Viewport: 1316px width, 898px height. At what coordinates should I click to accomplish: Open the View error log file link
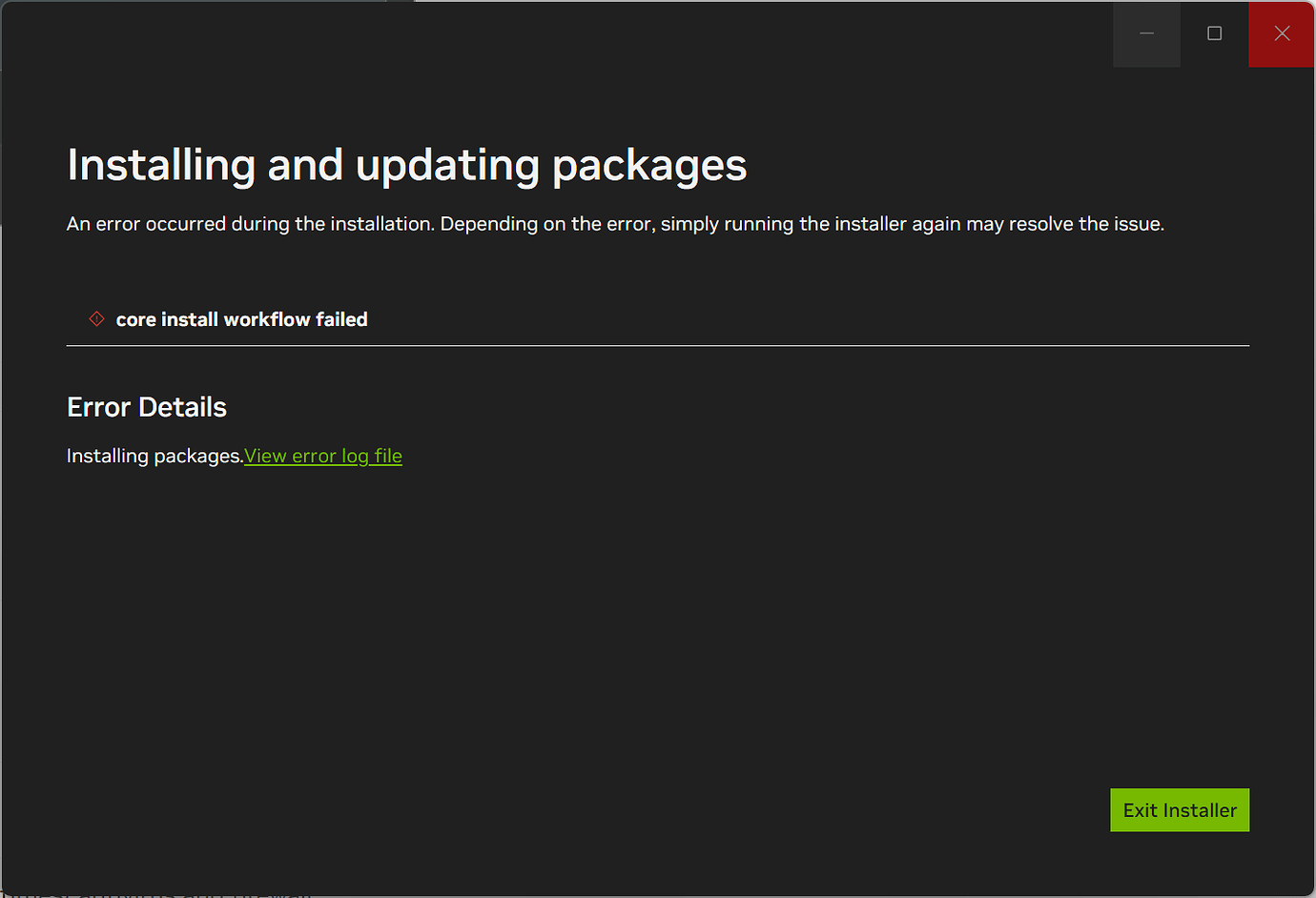[323, 456]
